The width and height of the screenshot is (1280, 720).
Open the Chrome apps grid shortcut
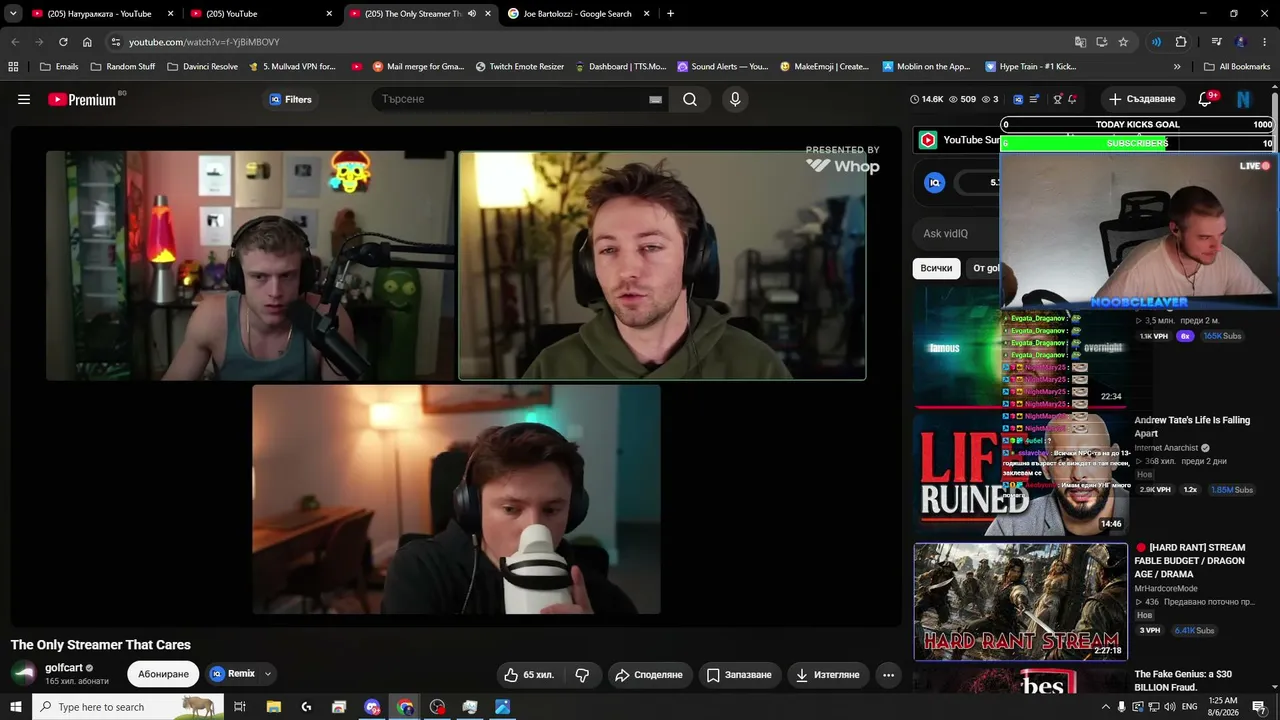pos(13,67)
